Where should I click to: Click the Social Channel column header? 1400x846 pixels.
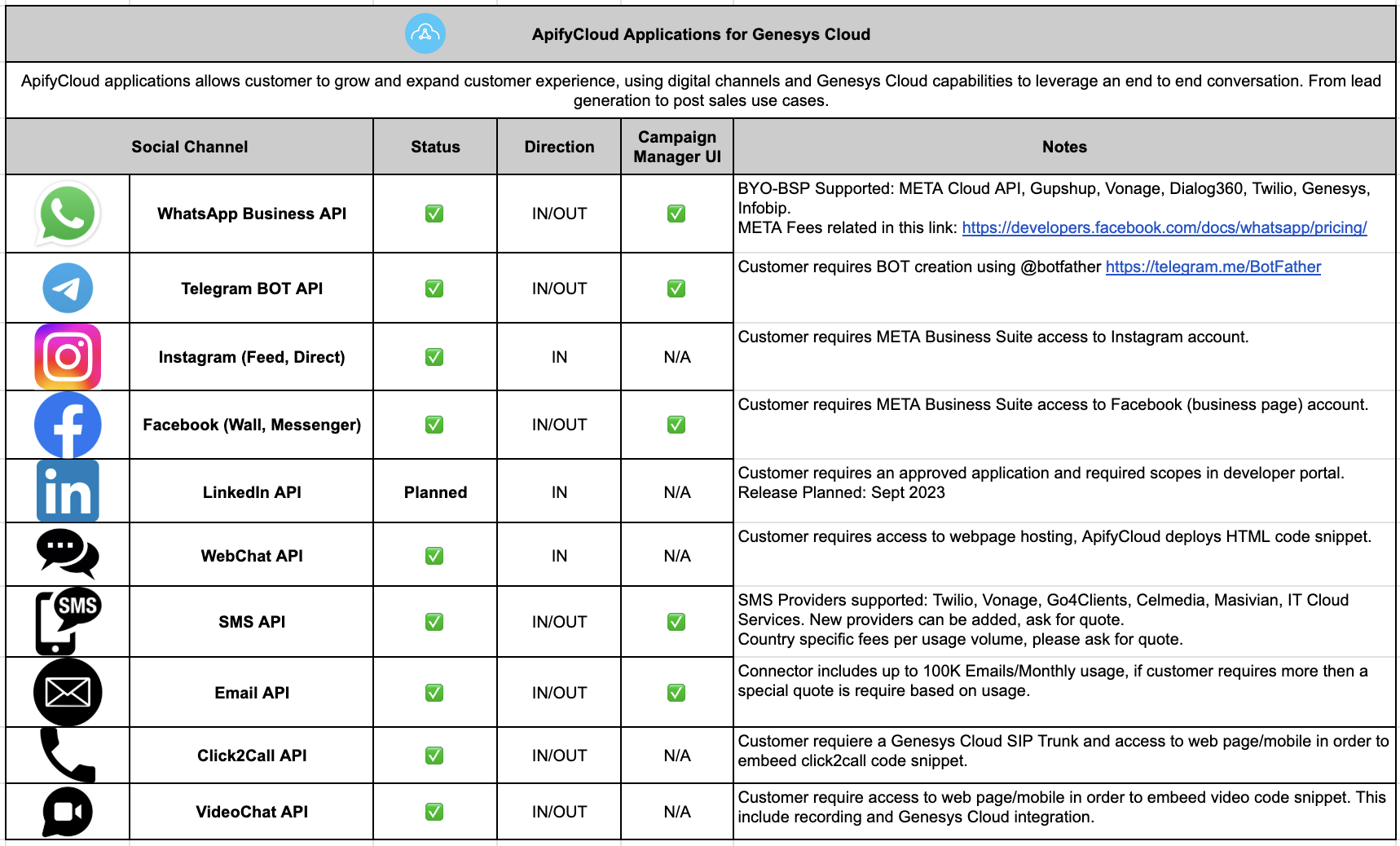coord(189,147)
